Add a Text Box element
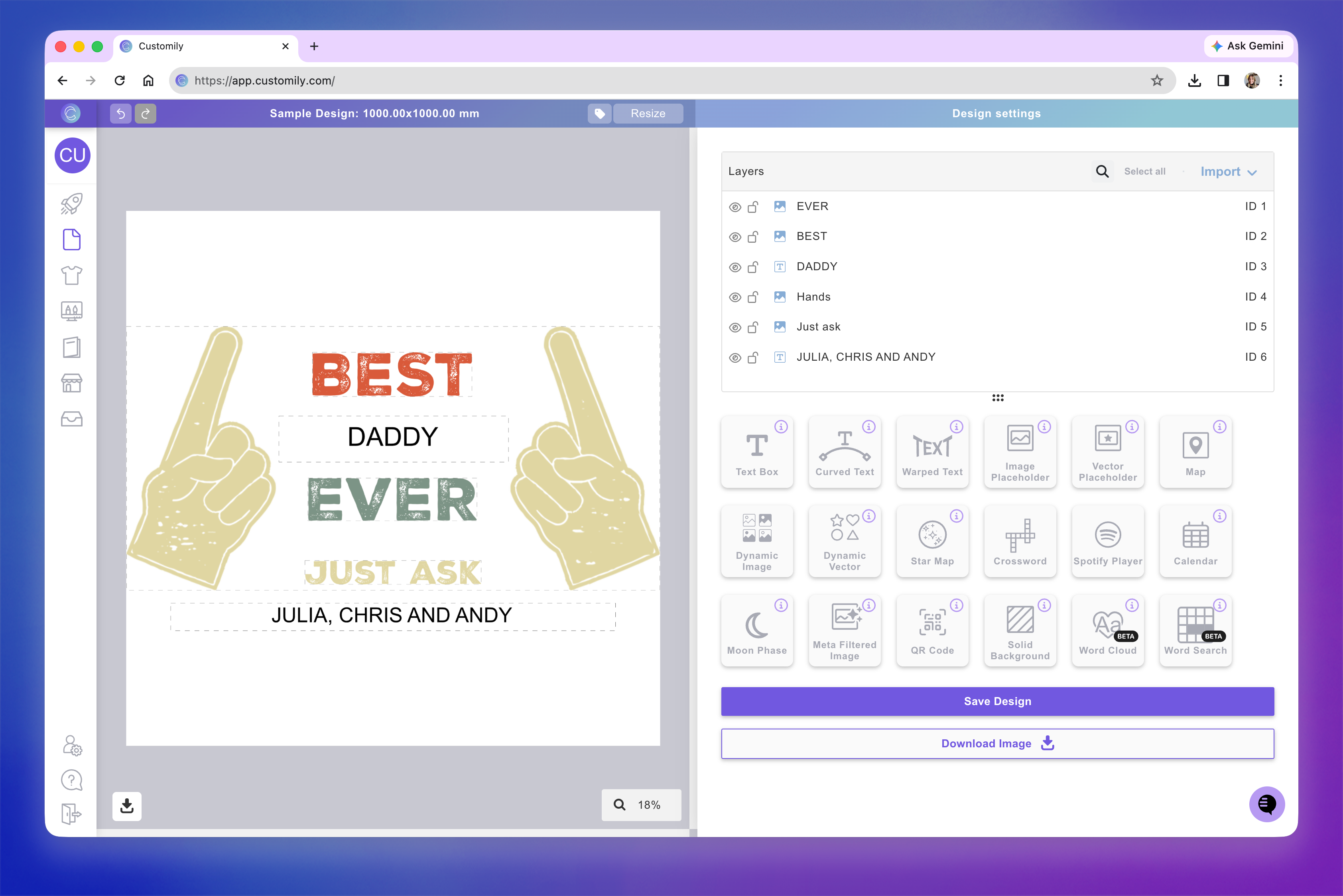This screenshot has width=1343, height=896. point(757,452)
